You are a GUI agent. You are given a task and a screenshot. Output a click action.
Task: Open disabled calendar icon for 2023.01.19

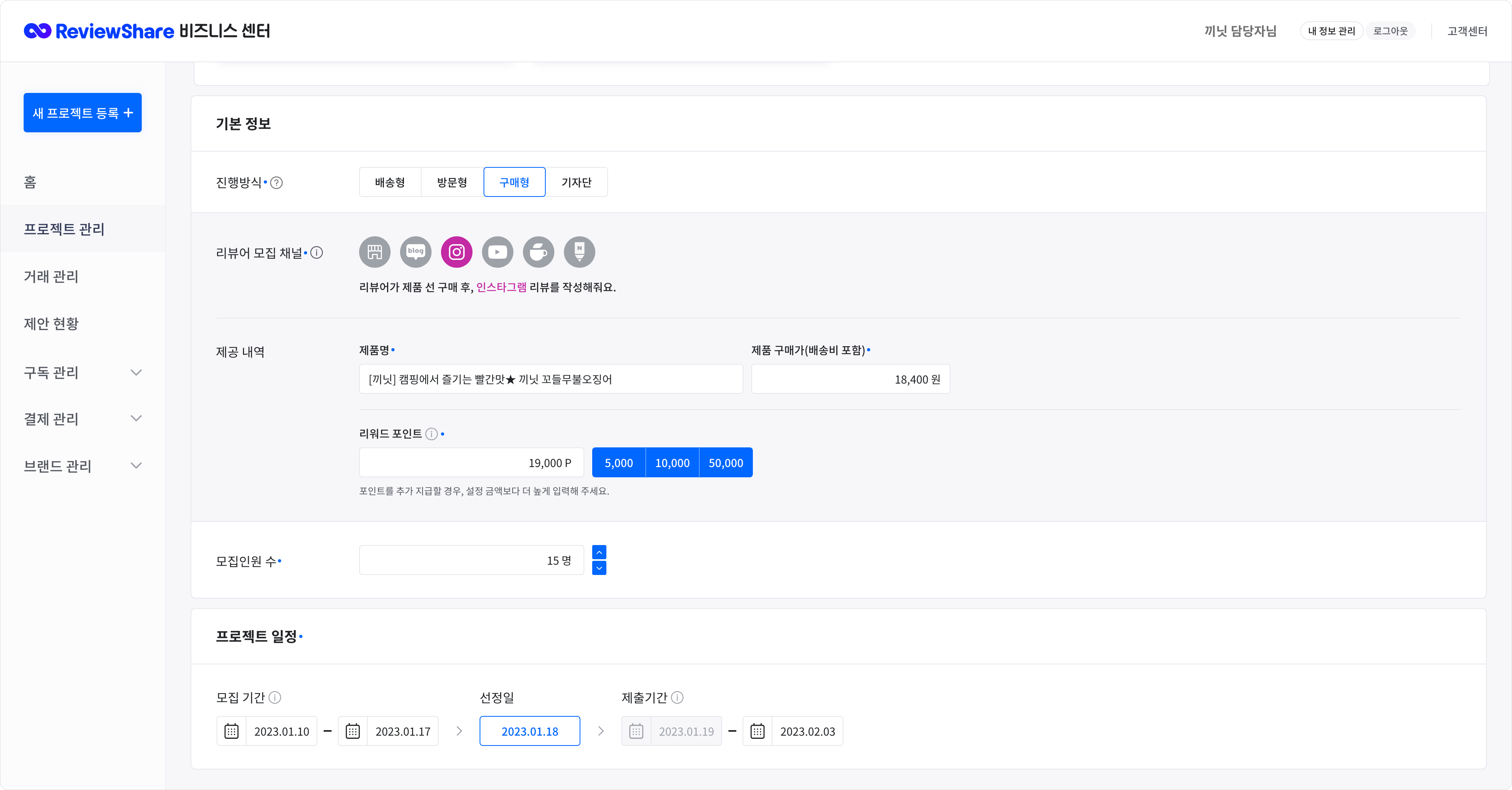[636, 731]
